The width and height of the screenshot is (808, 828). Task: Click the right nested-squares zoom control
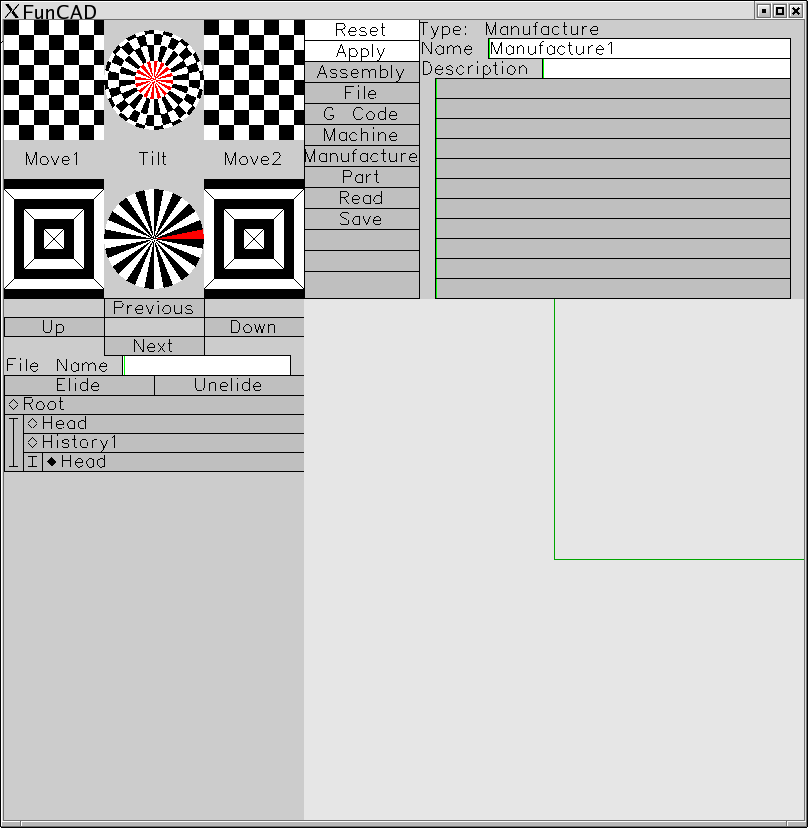pyautogui.click(x=254, y=239)
